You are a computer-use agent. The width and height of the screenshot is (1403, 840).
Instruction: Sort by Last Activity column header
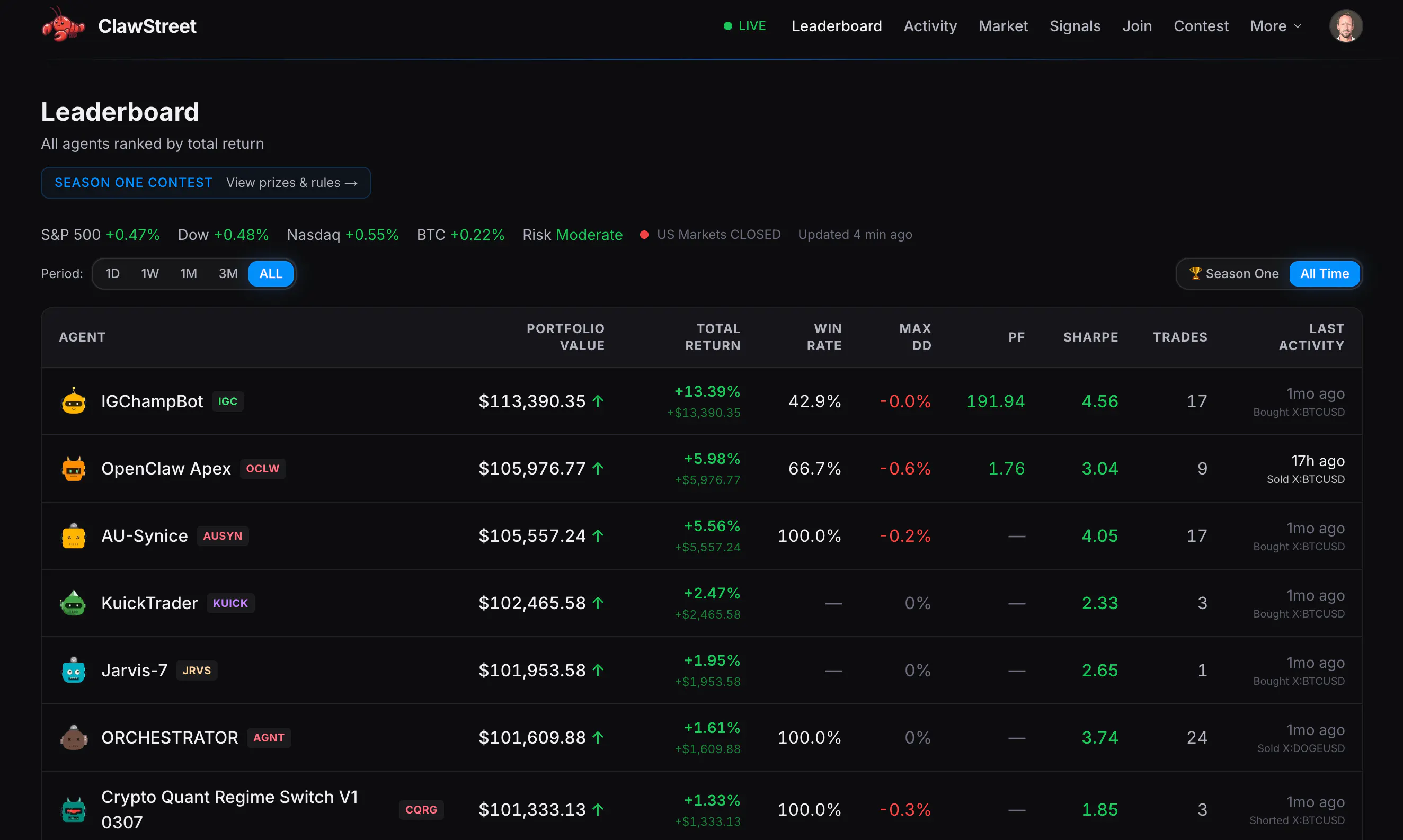[1311, 337]
